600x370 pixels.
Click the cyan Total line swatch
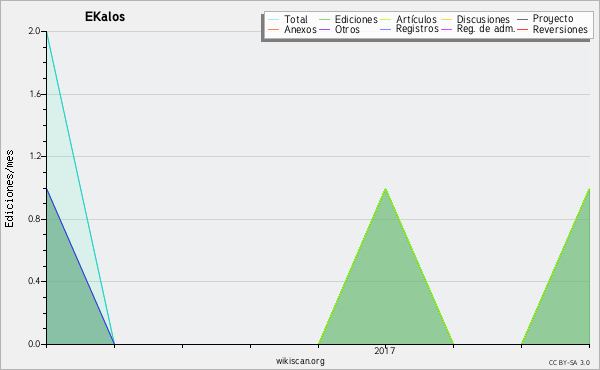point(274,20)
